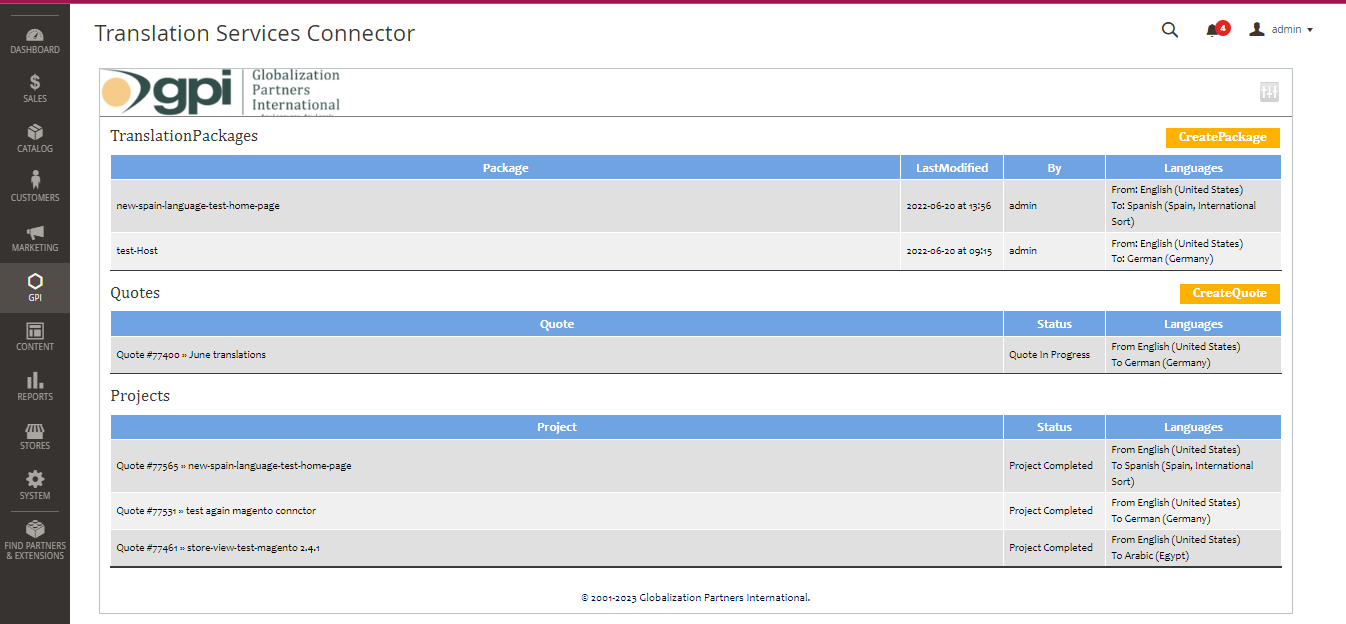This screenshot has width=1346, height=624.
Task: Click the CreateQuote button
Action: pyautogui.click(x=1229, y=293)
